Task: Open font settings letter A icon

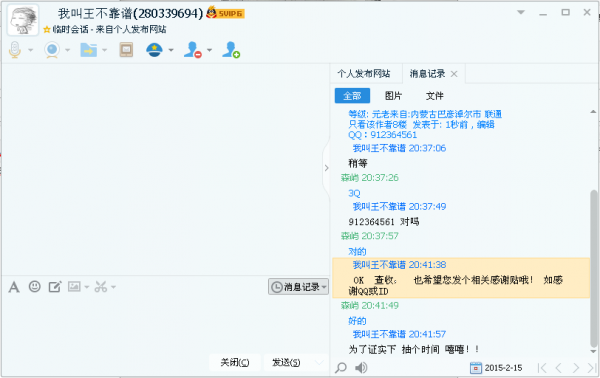Action: click(14, 287)
